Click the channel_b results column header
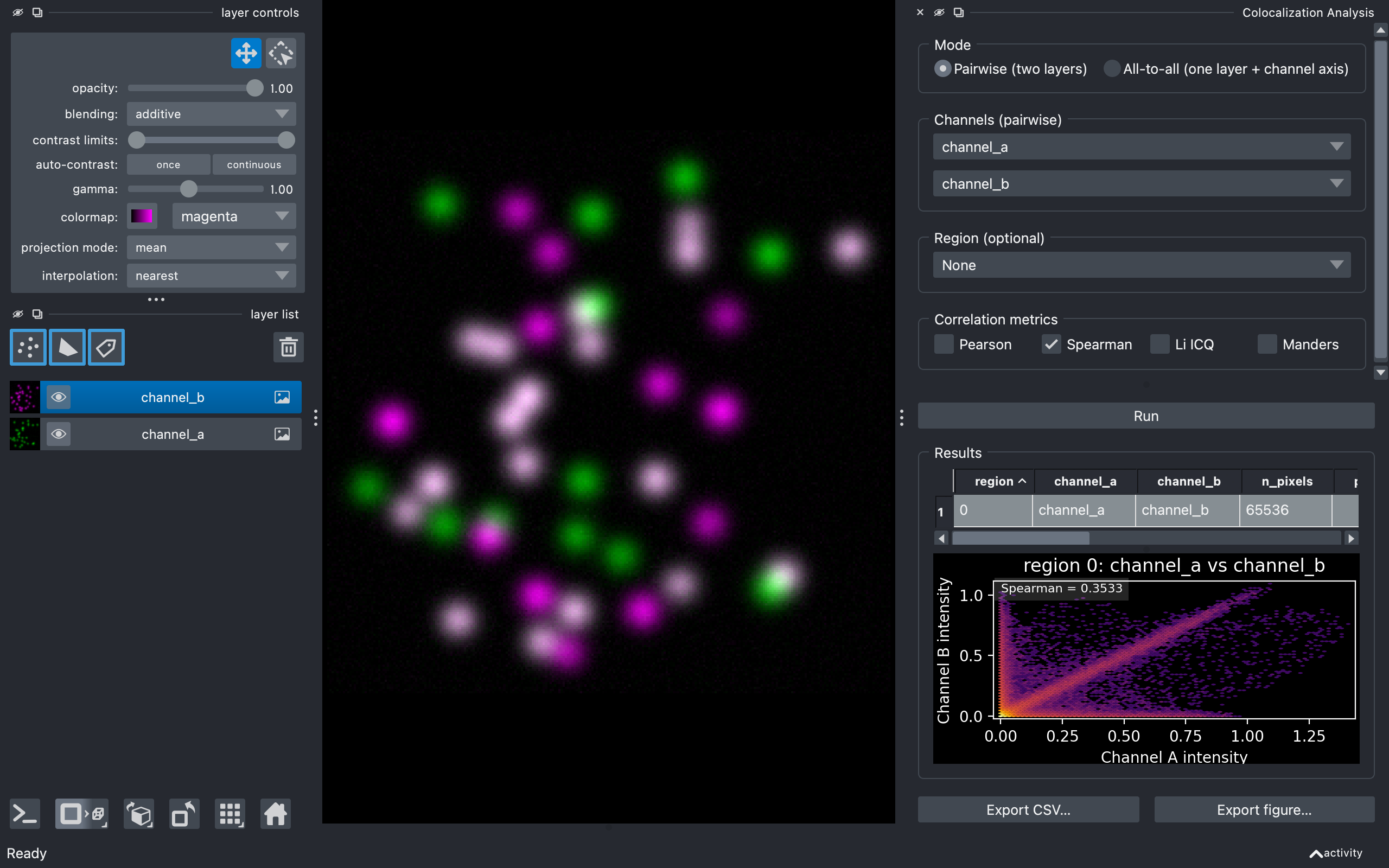Screen dimensions: 1389x868 click(x=1189, y=481)
